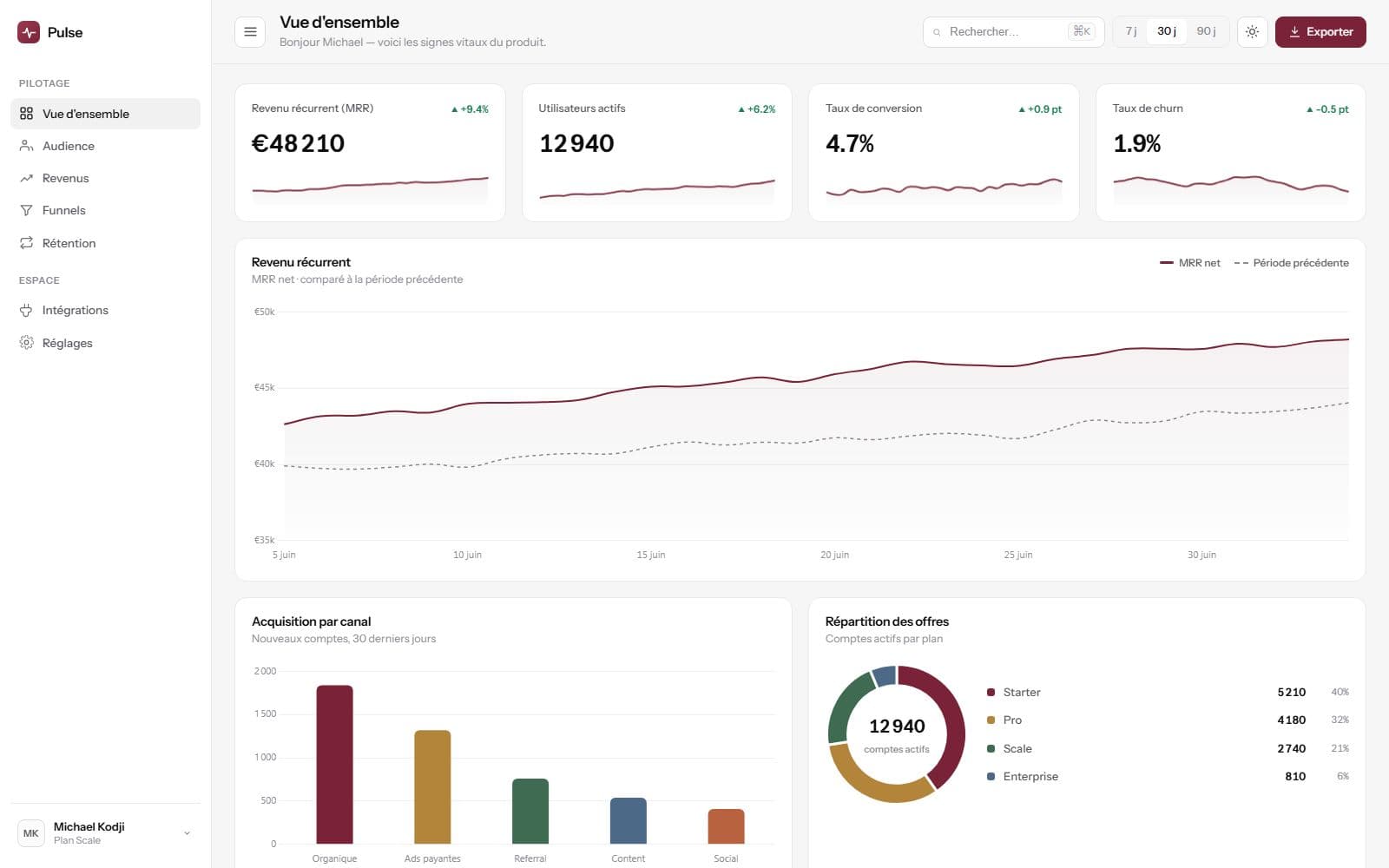The height and width of the screenshot is (868, 1389).
Task: Click the Rétention loop icon
Action: [26, 243]
